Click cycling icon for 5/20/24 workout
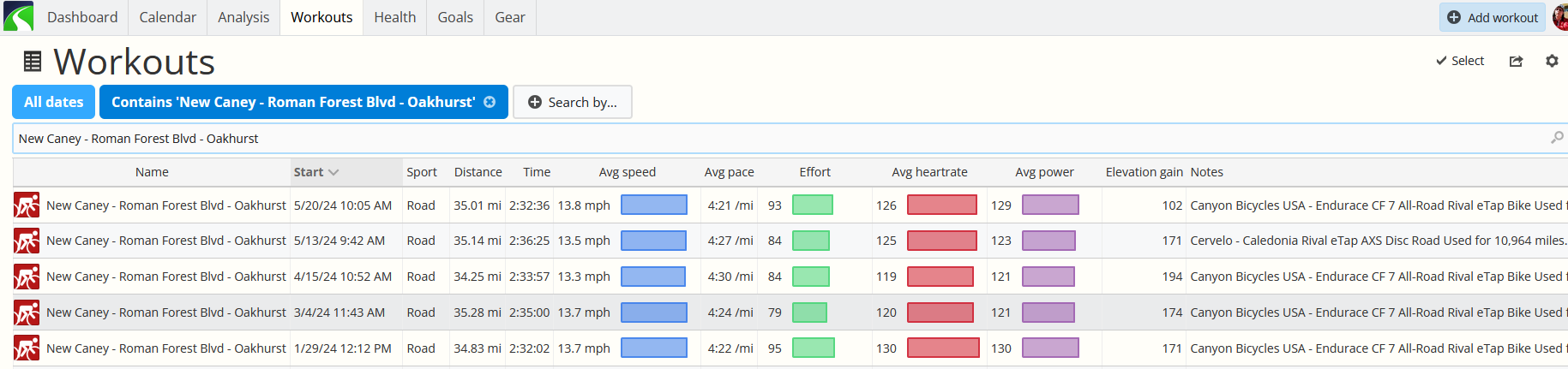Screen dimensions: 1568x369 [x=27, y=205]
